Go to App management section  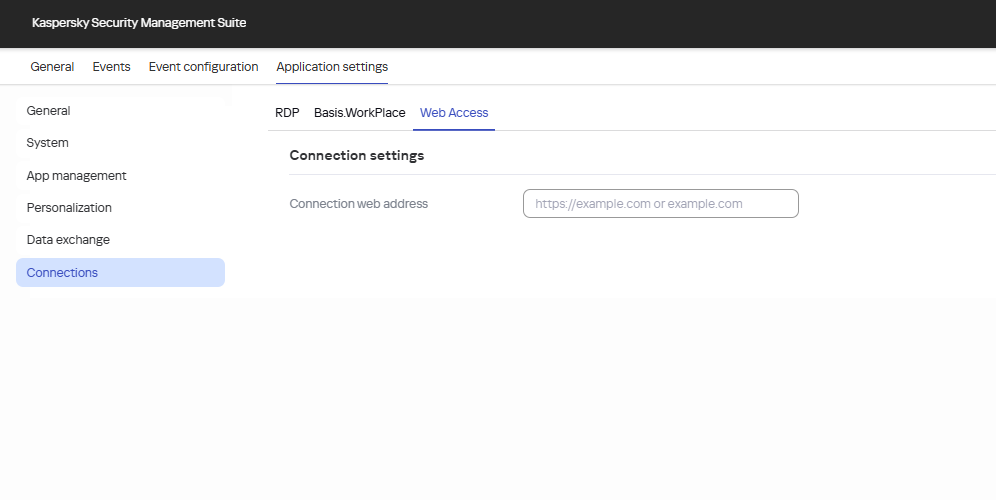point(120,175)
